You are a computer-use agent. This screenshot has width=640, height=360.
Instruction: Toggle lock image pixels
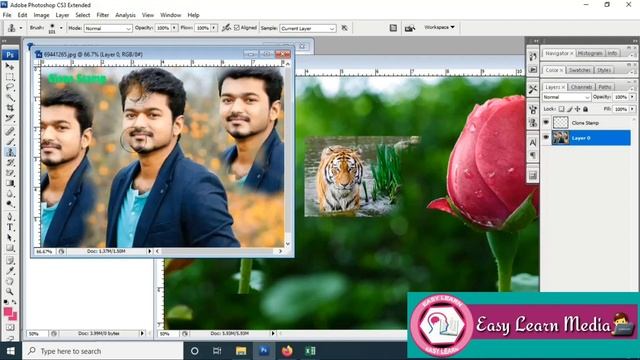[570, 109]
